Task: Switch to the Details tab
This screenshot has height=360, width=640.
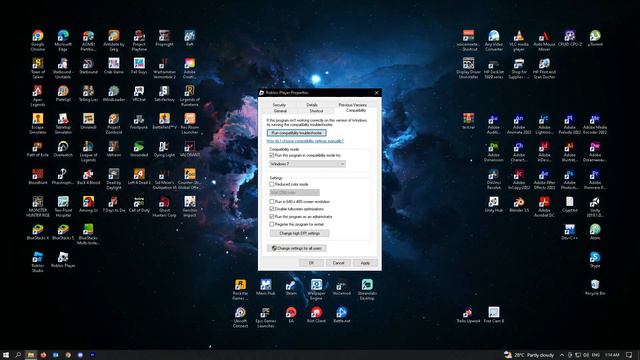Action: tap(312, 105)
